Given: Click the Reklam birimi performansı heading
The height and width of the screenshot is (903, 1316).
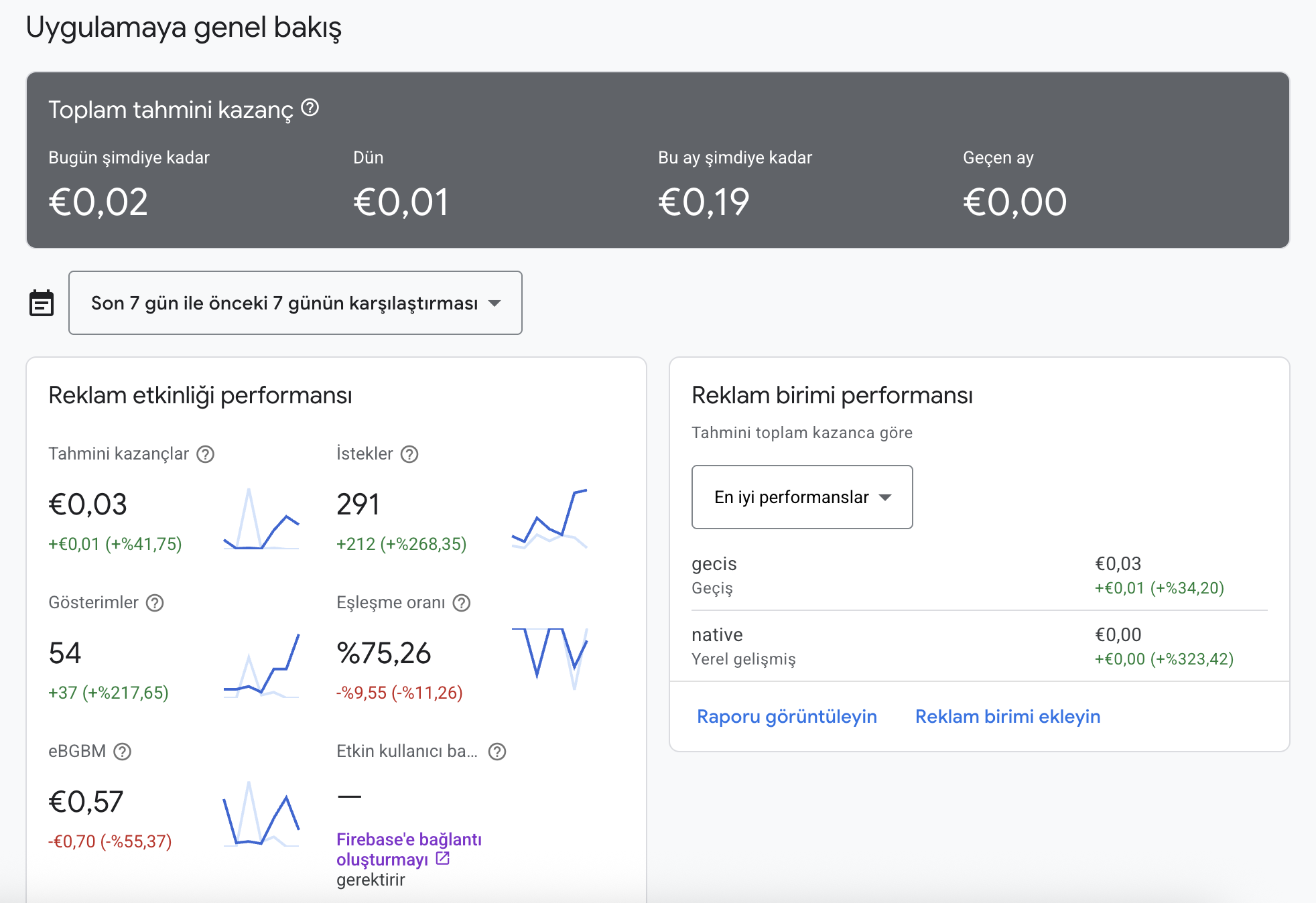Looking at the screenshot, I should [x=832, y=395].
